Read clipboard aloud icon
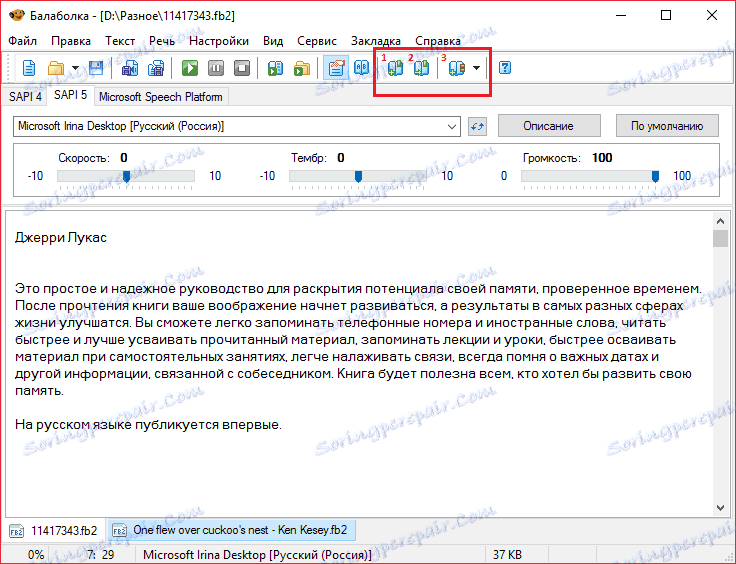The width and height of the screenshot is (736, 564). 276,68
